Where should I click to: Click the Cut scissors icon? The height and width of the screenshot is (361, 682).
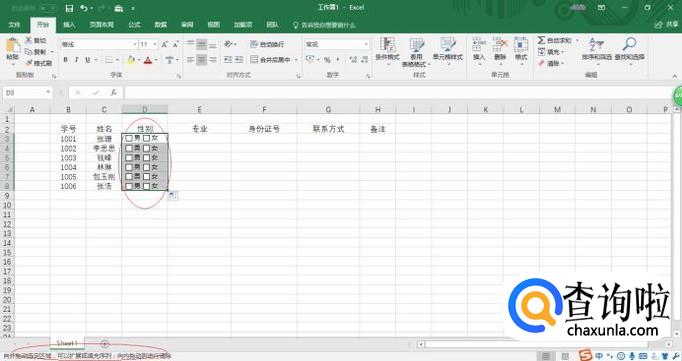click(x=29, y=40)
